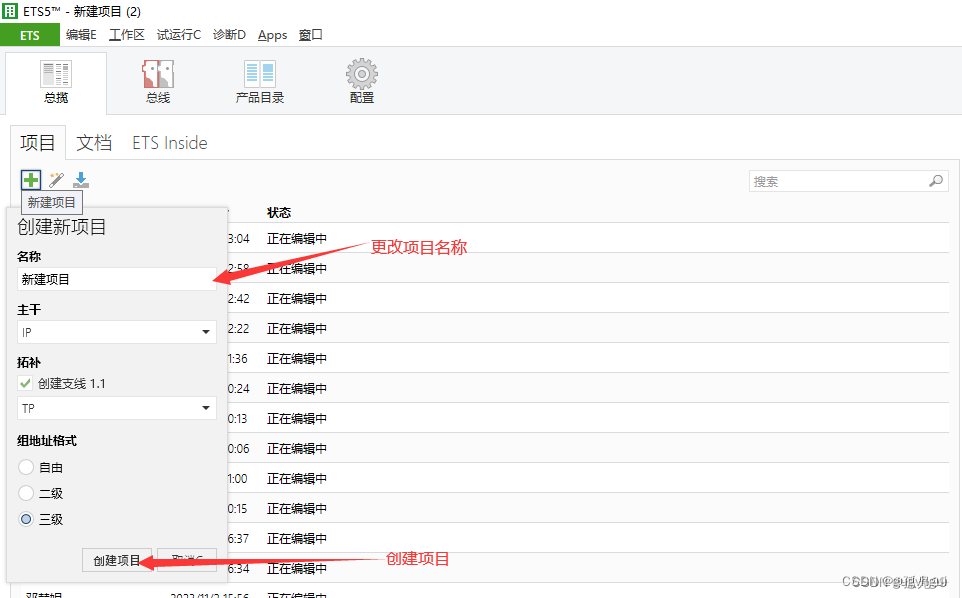Open the 诊断D menu

point(229,35)
